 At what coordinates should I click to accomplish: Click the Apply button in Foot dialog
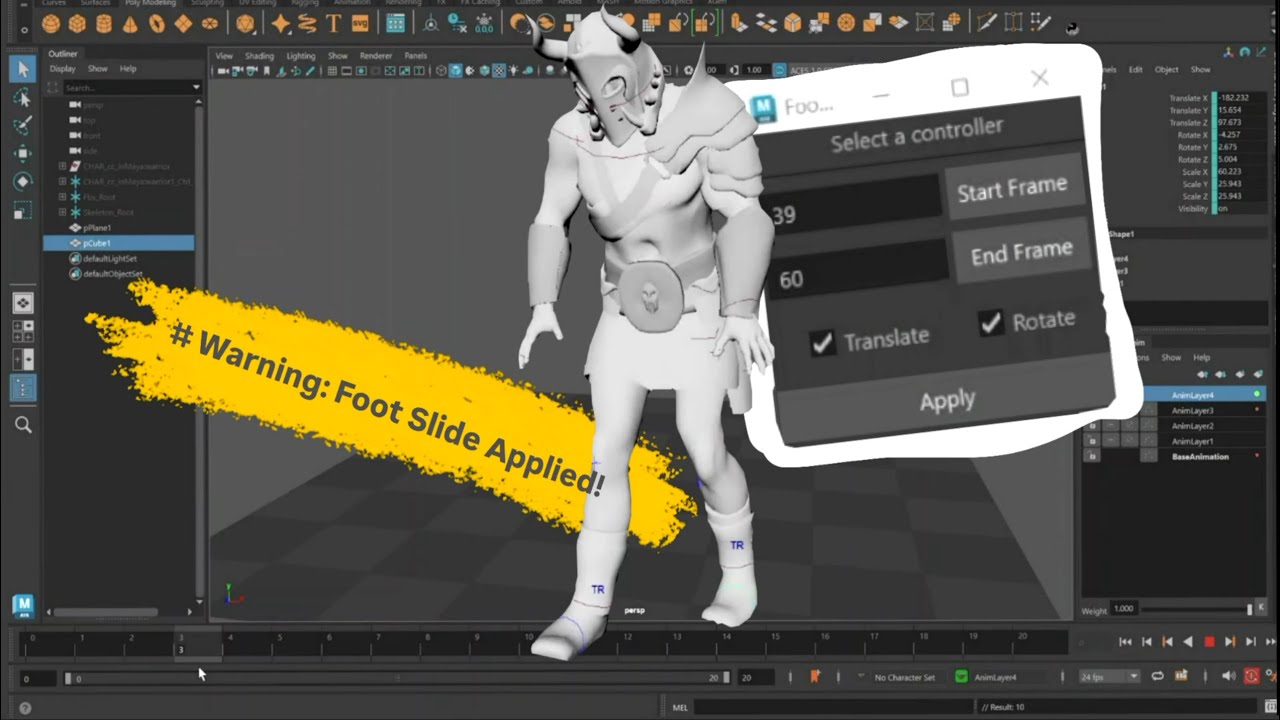pyautogui.click(x=946, y=402)
